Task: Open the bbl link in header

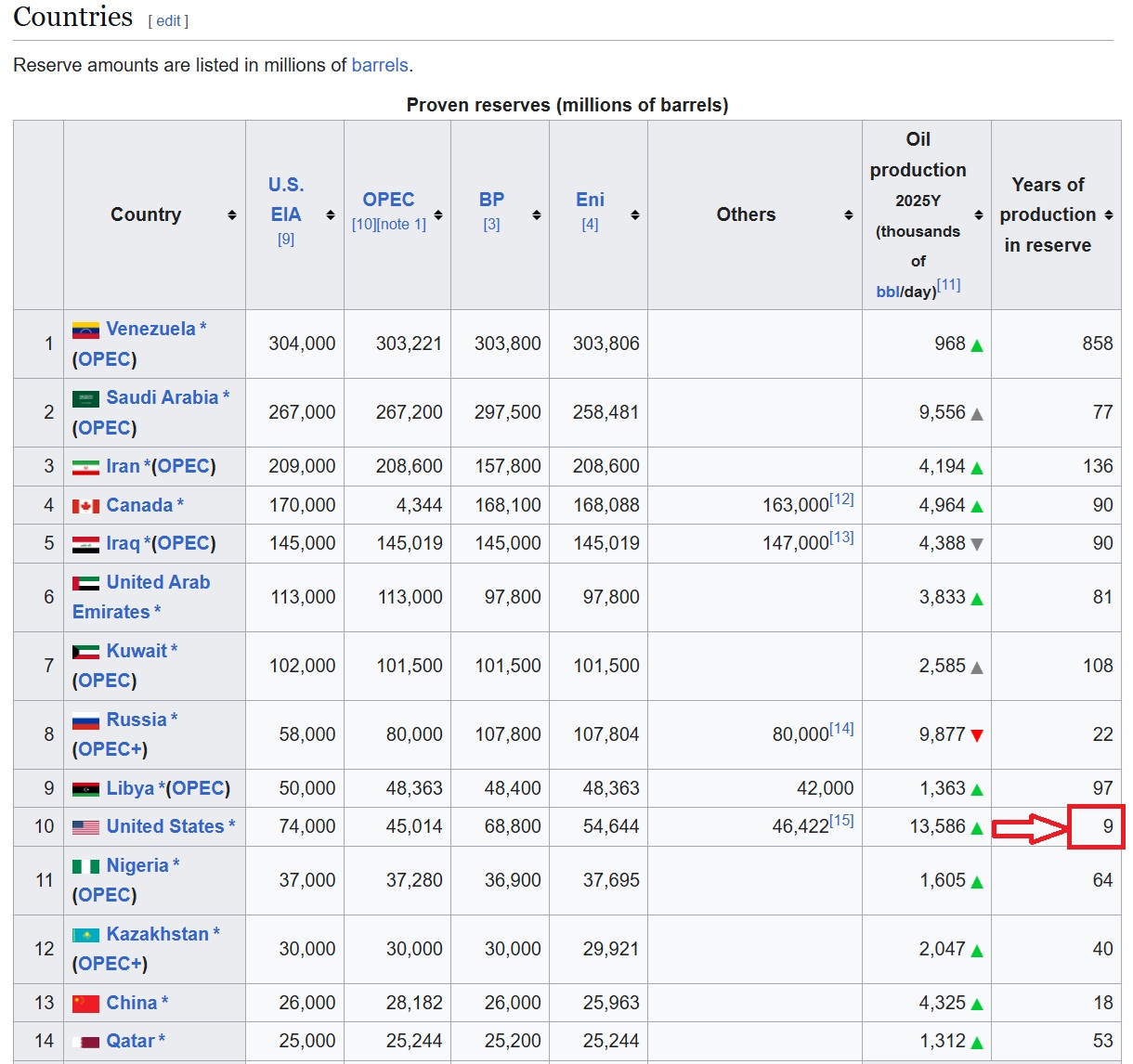Action: [x=888, y=292]
